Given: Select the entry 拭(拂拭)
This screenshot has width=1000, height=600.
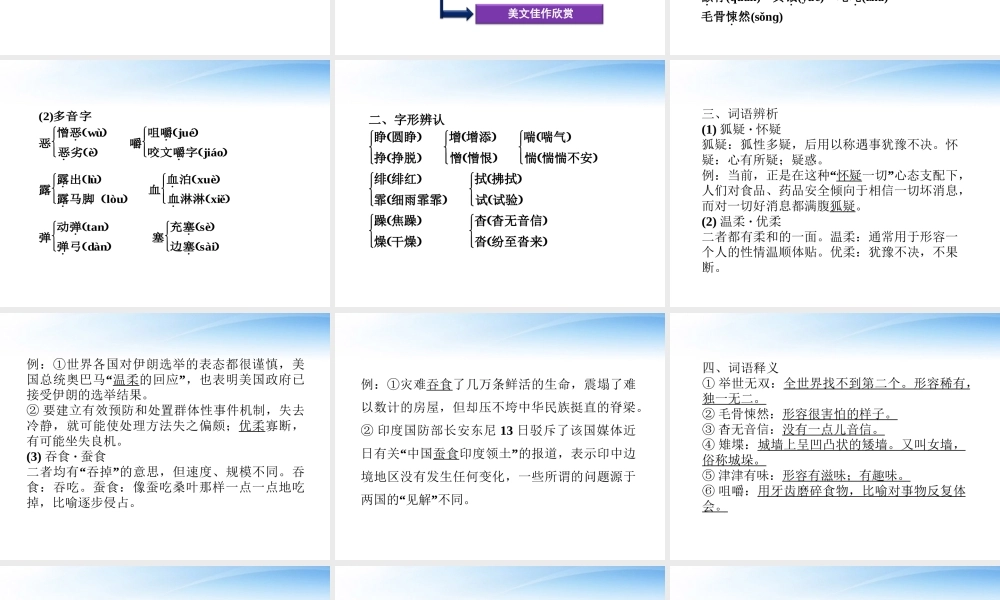Looking at the screenshot, I should coord(498,179).
